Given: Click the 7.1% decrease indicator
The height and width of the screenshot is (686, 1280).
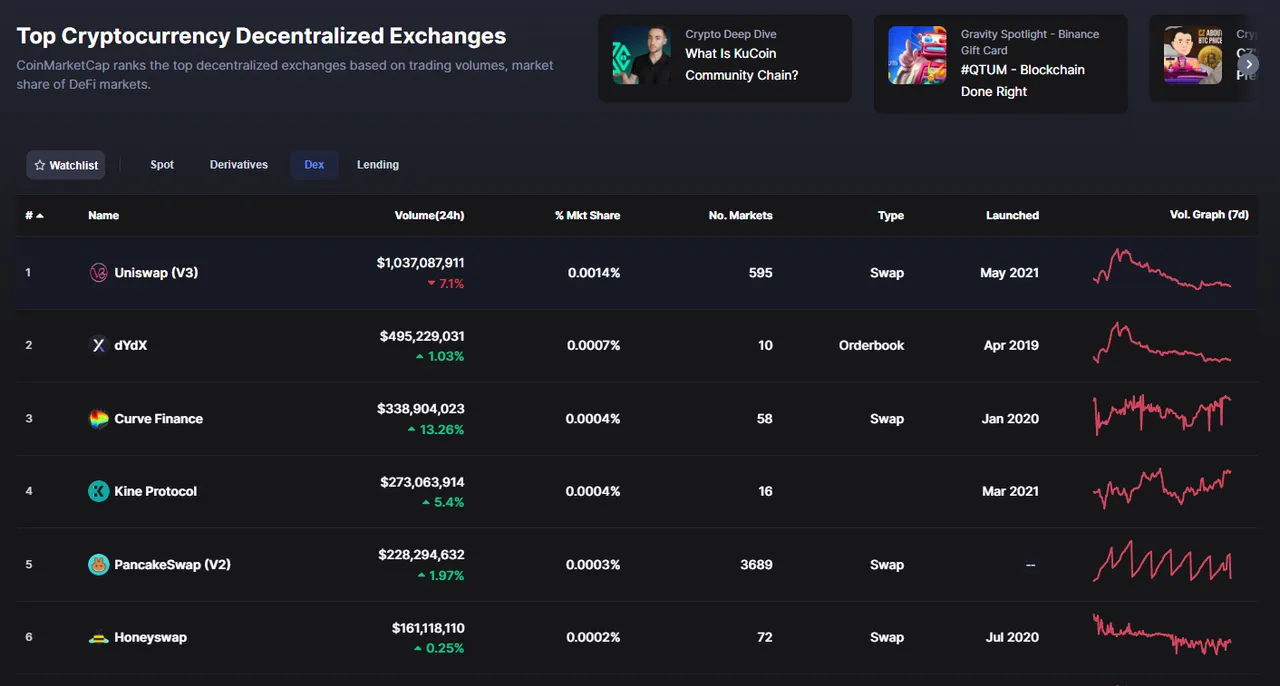Looking at the screenshot, I should (446, 284).
